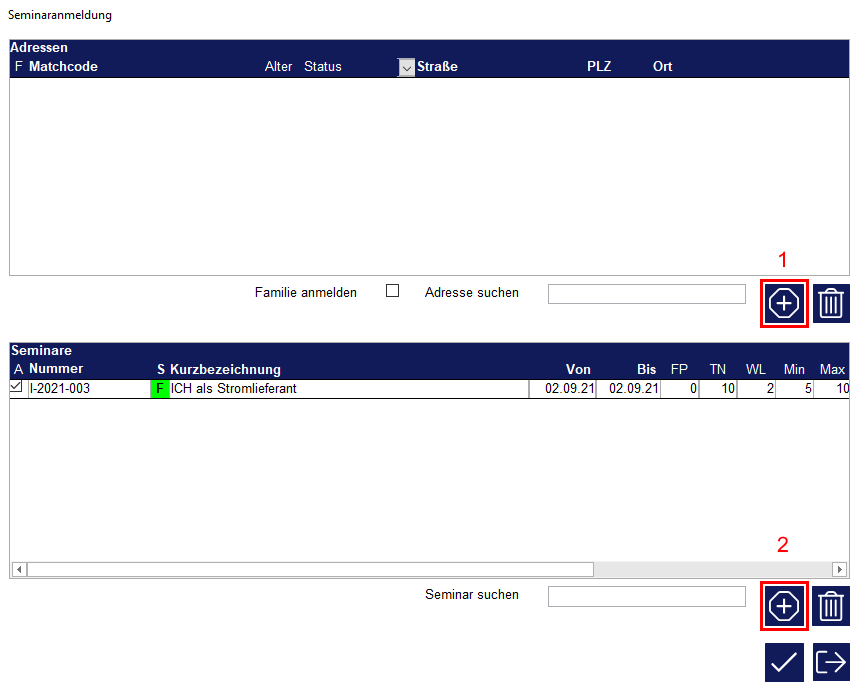Click green F status indicator of seminar
Viewport: 857px width, 687px height.
click(x=160, y=389)
